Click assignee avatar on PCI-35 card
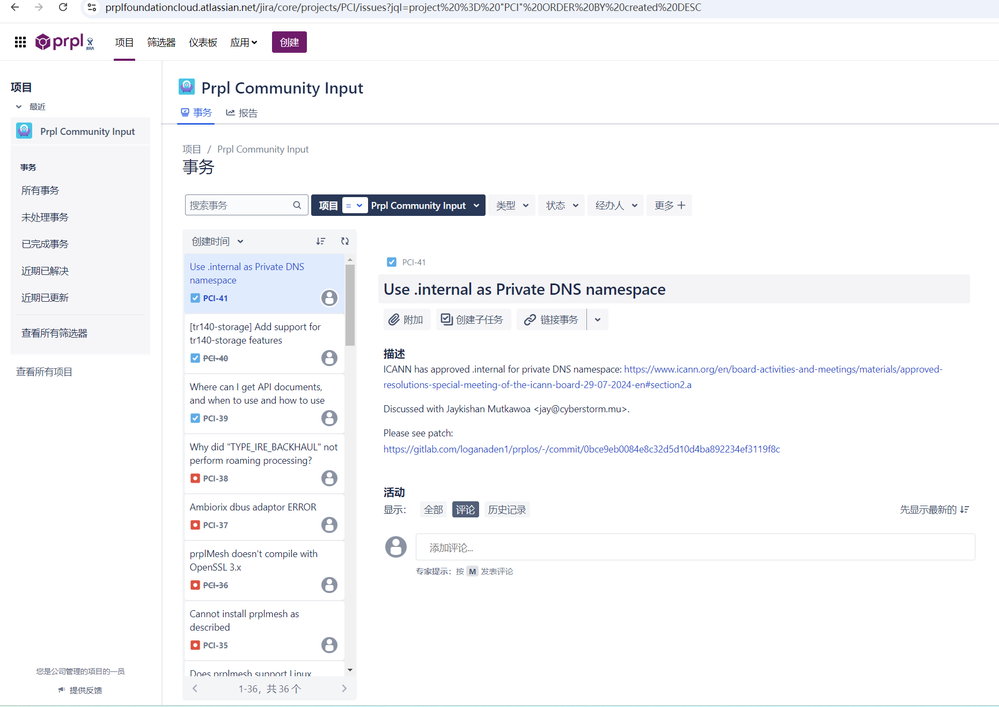Screen dimensions: 999x707 click(x=329, y=645)
